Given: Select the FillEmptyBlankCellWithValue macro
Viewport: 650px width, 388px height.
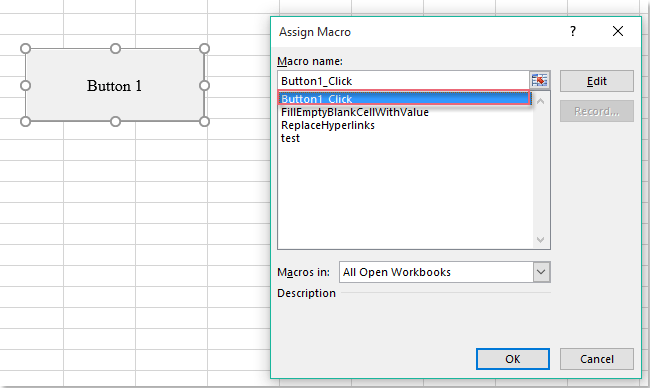Looking at the screenshot, I should click(355, 112).
